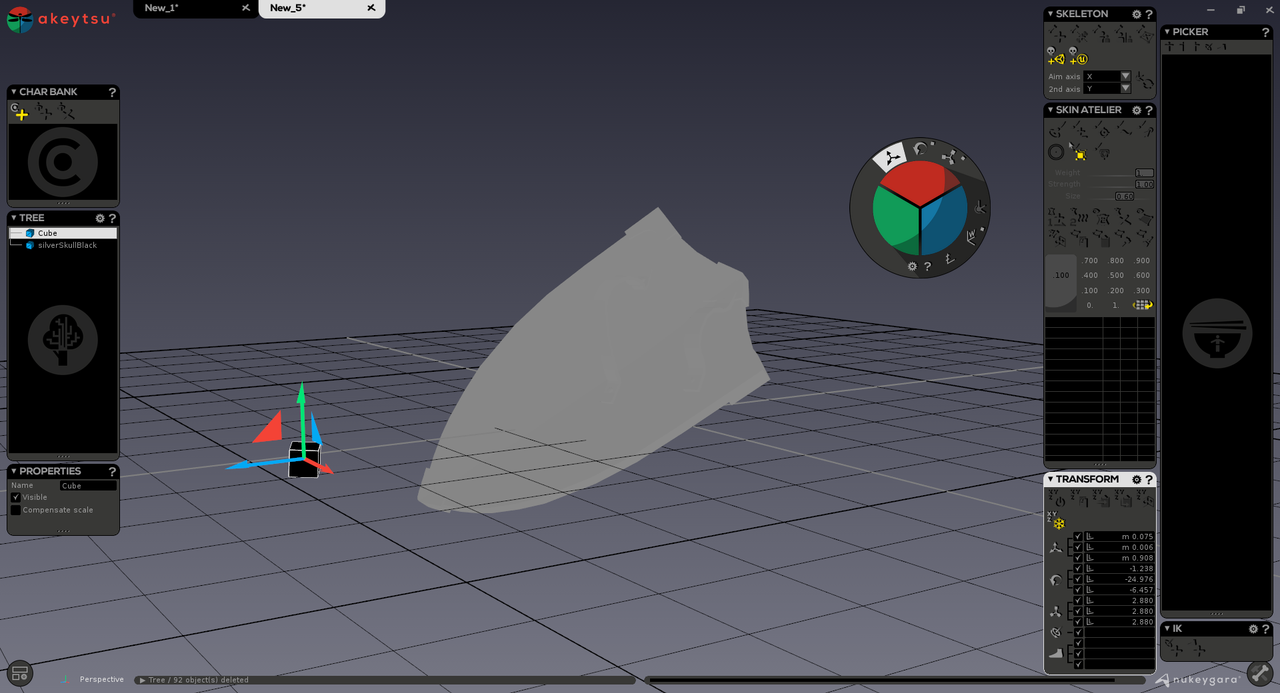Collapse the Skeleton panel
The image size is (1280, 693).
pyautogui.click(x=1050, y=14)
